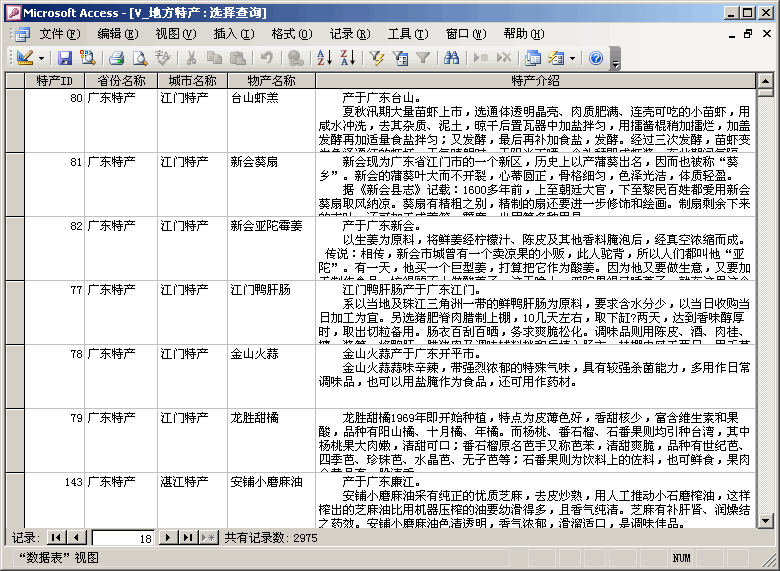Open the 视图(V) menu
Viewport: 780px width, 571px height.
pyautogui.click(x=176, y=34)
